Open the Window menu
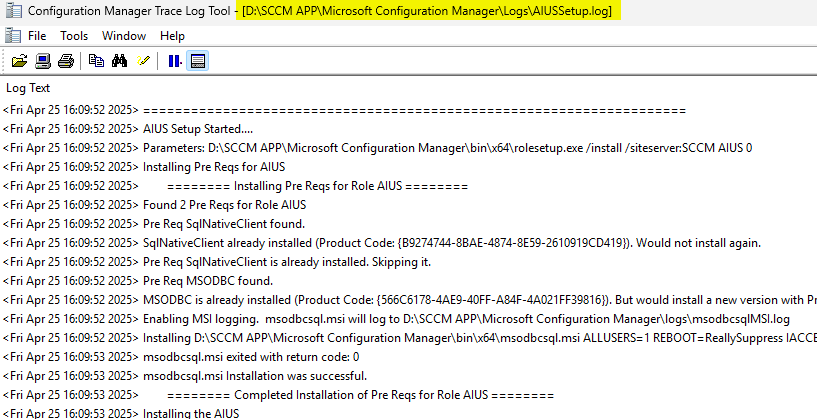 [x=123, y=35]
